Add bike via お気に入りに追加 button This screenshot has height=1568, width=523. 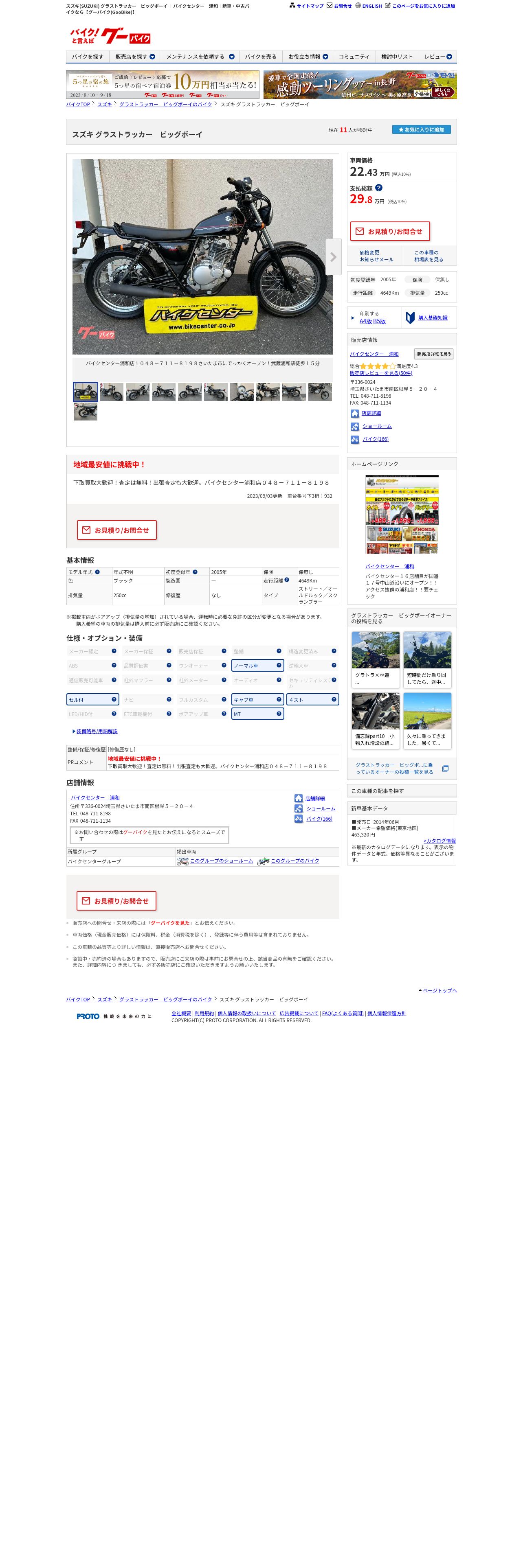tap(421, 130)
